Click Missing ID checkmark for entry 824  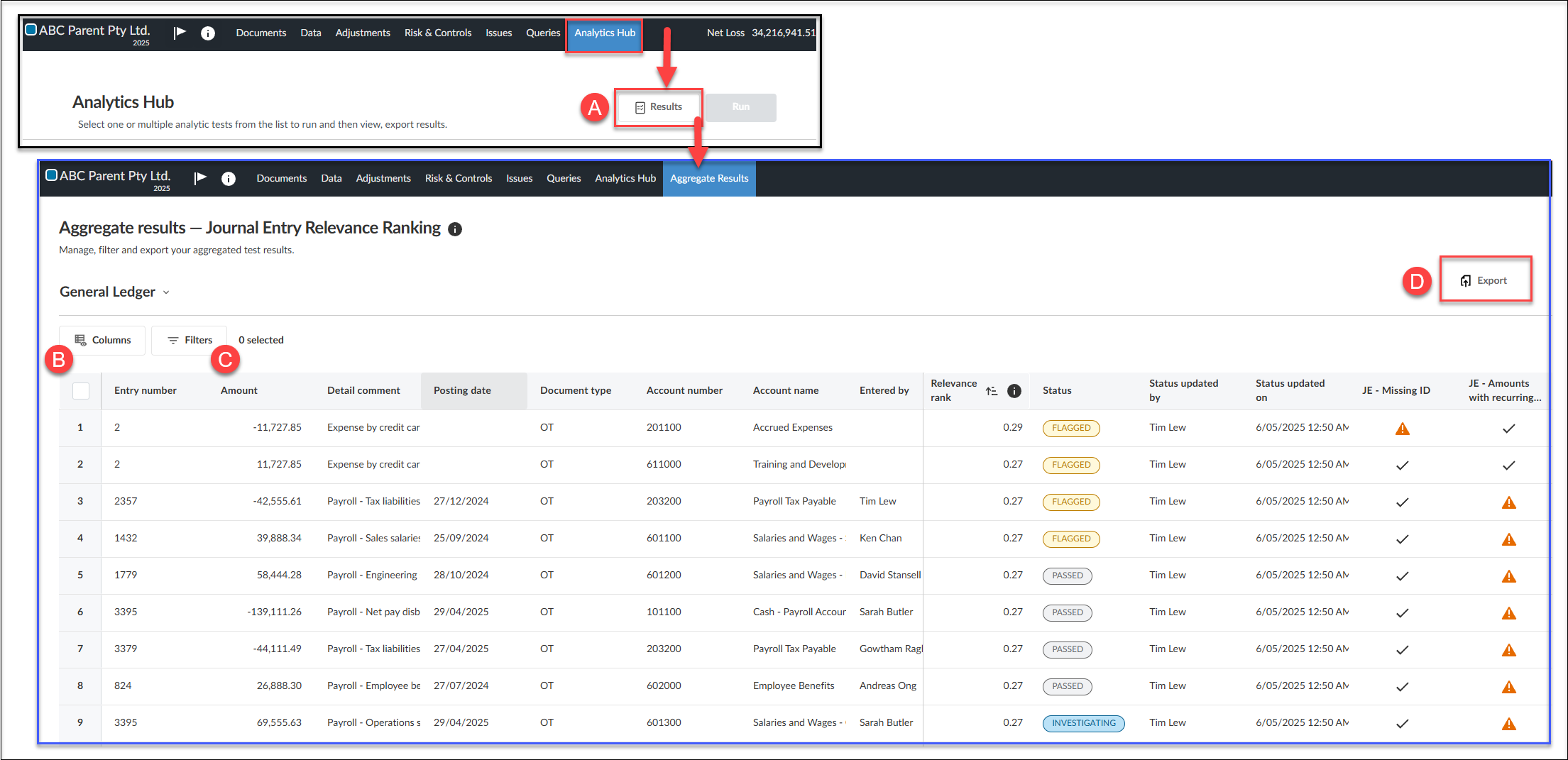[x=1403, y=687]
